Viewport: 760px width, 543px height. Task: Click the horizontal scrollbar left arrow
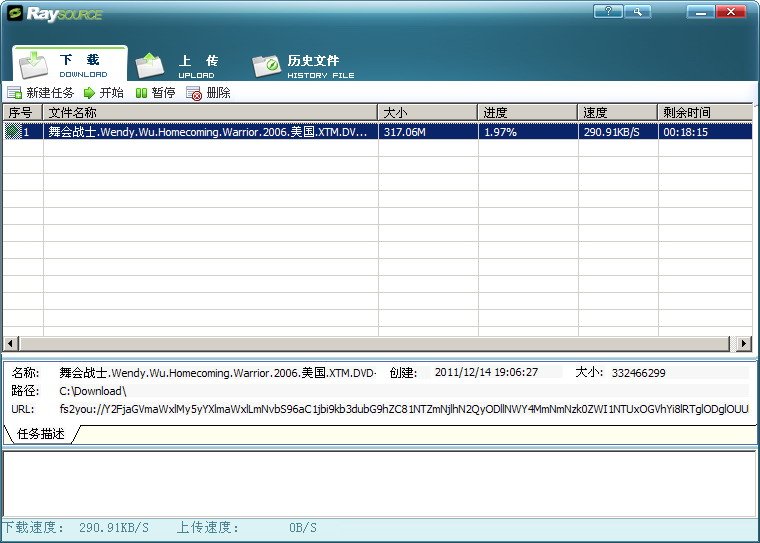pyautogui.click(x=10, y=344)
